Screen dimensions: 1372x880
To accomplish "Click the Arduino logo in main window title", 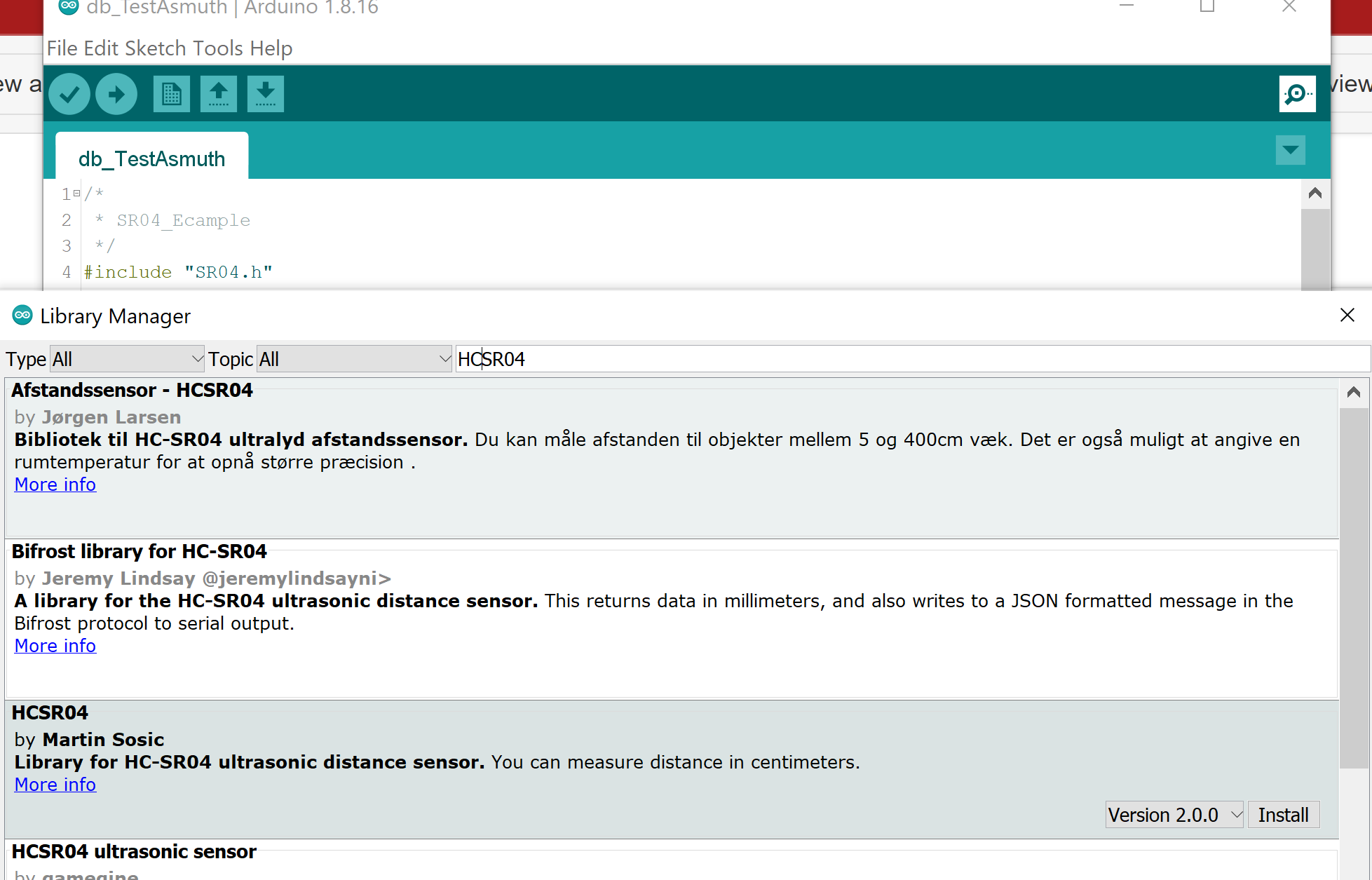I will (x=69, y=6).
